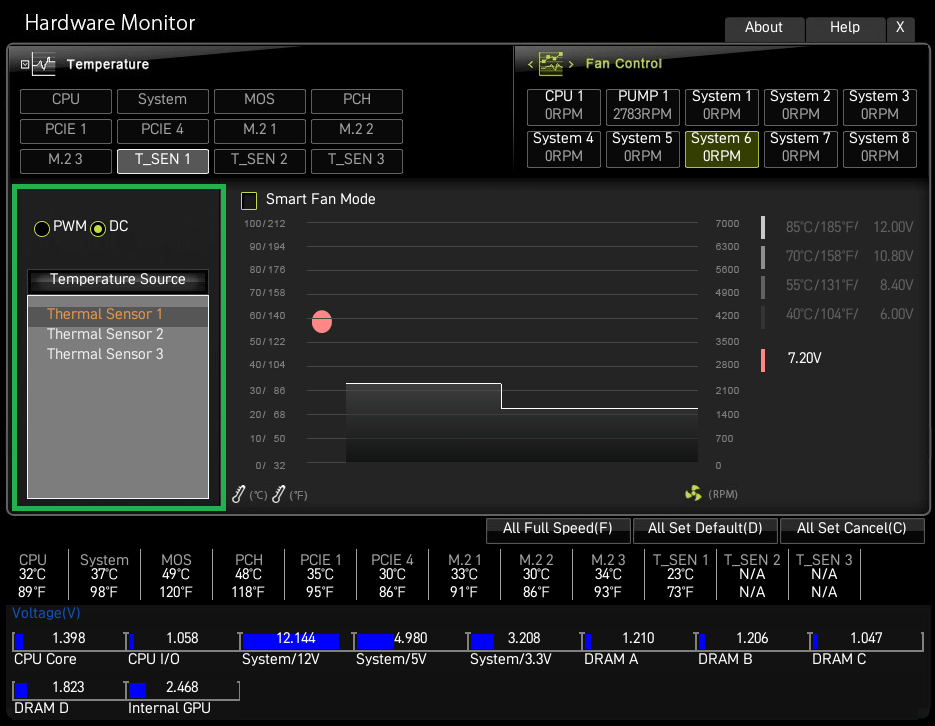Open the Help tab

click(844, 28)
